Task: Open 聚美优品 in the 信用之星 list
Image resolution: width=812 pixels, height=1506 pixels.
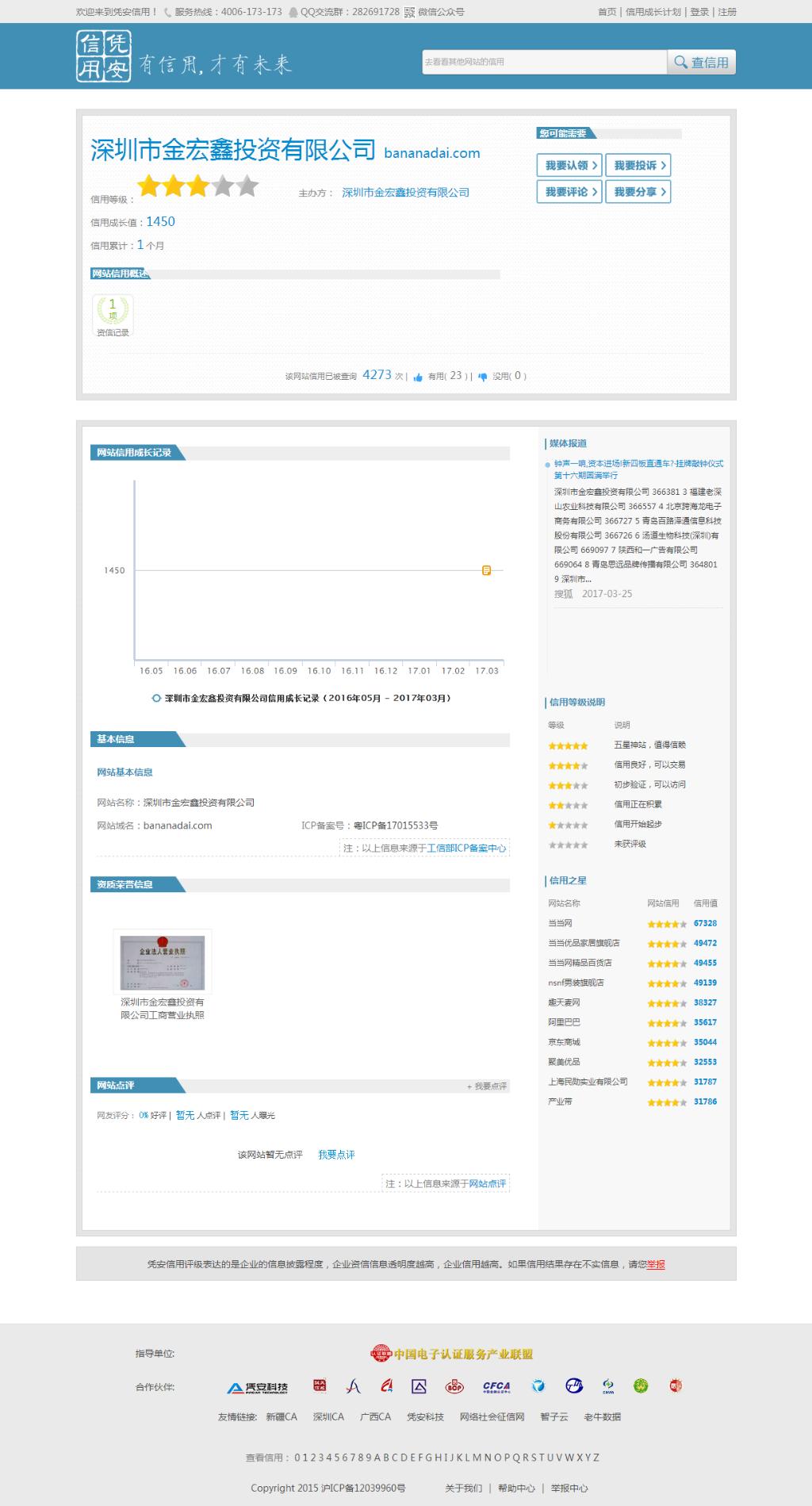Action: click(564, 1062)
